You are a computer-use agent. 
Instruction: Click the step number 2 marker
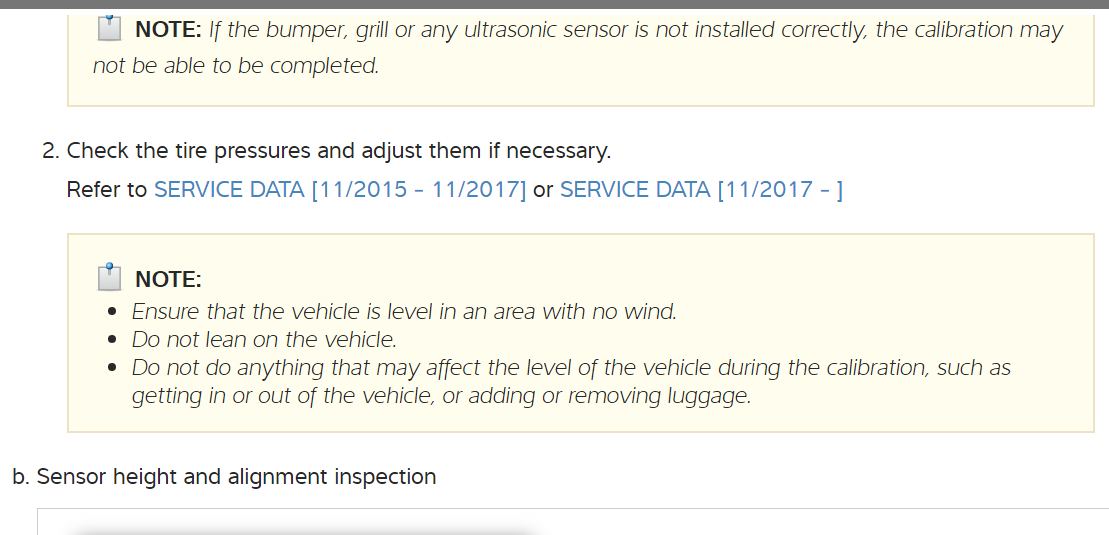(x=50, y=151)
